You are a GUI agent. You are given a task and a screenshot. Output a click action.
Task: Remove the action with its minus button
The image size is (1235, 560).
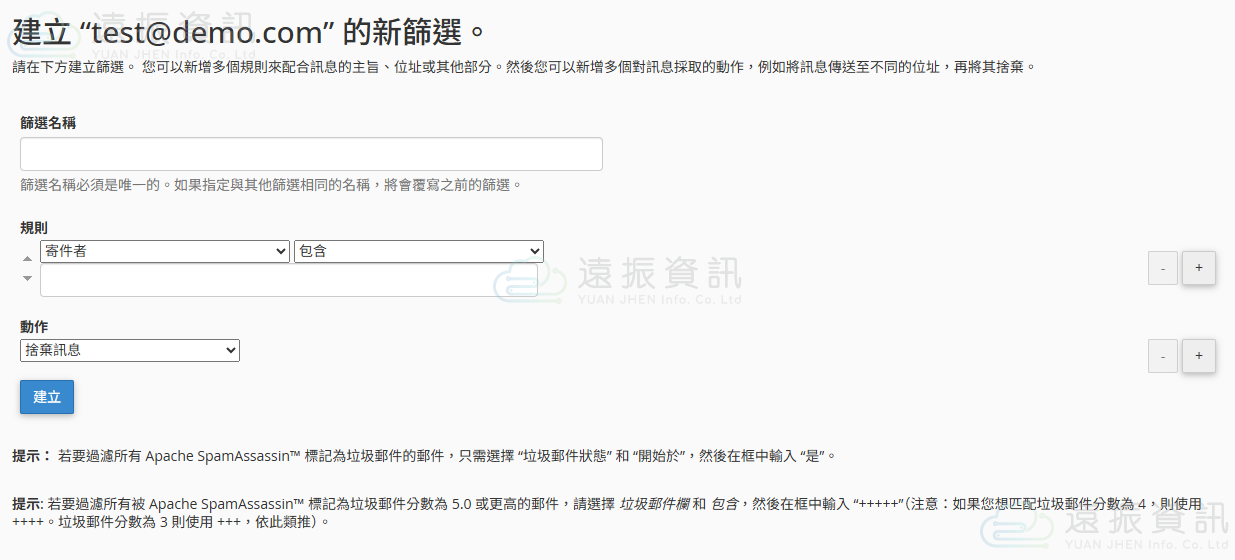point(1162,356)
